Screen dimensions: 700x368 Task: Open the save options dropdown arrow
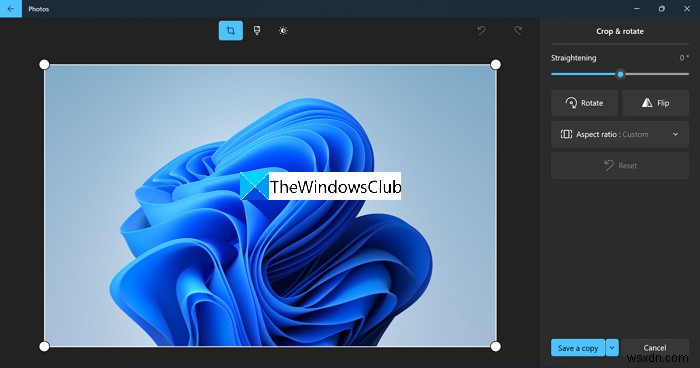[x=612, y=348]
